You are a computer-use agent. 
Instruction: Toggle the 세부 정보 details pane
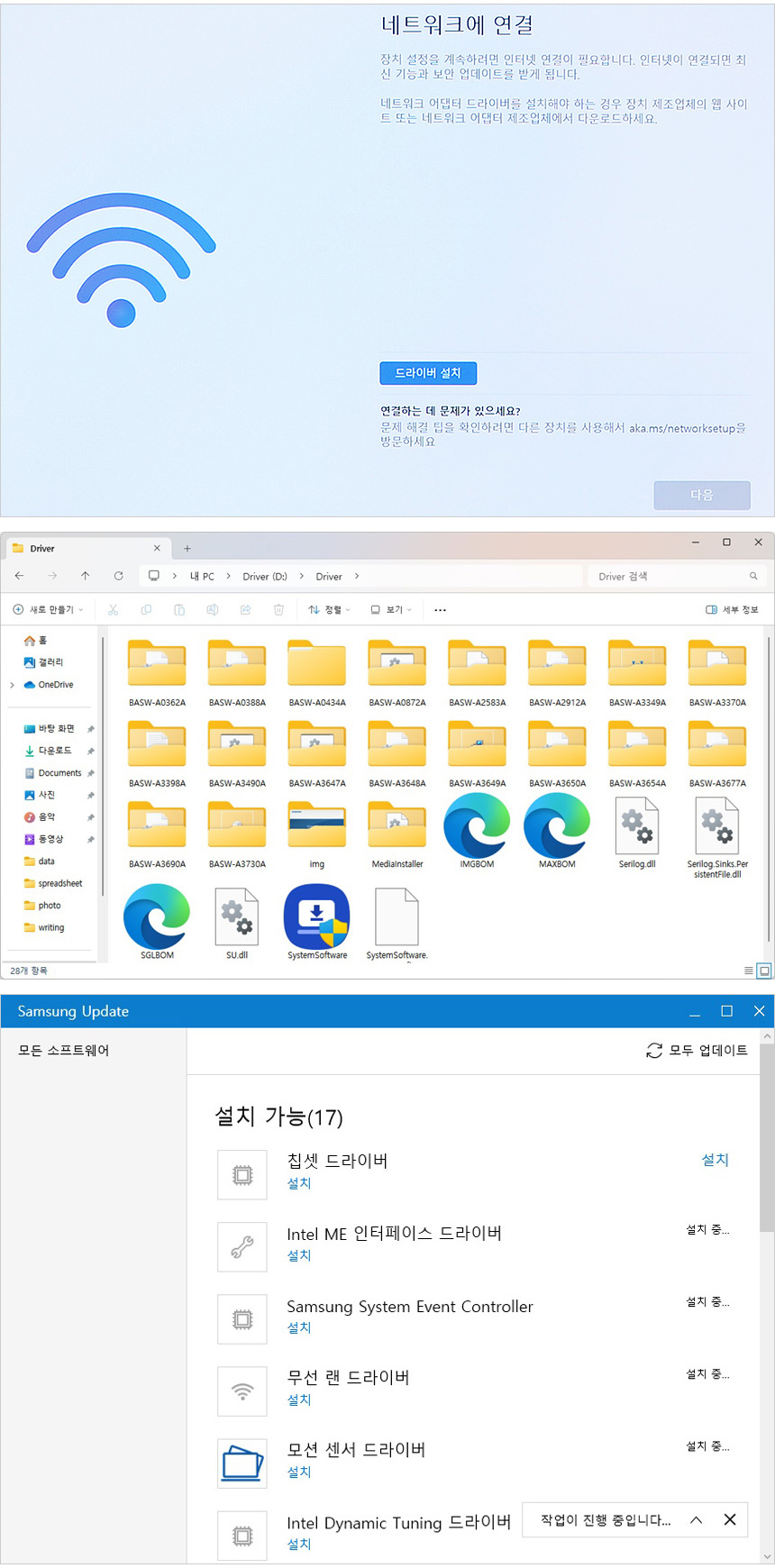click(x=732, y=610)
